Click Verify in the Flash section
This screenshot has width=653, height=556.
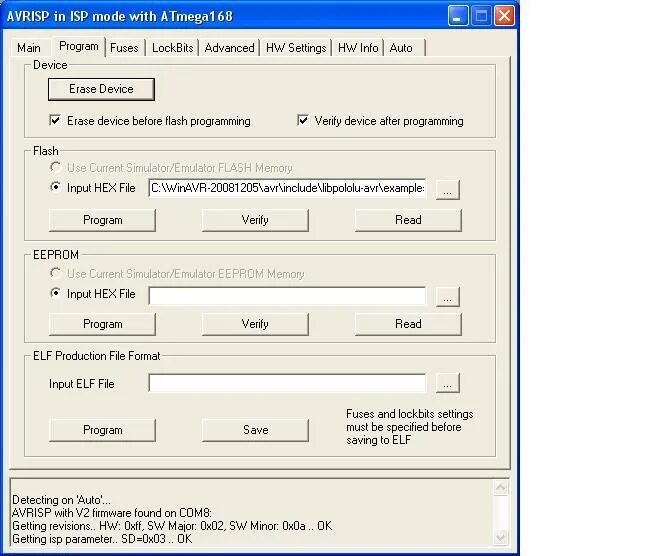pyautogui.click(x=255, y=220)
